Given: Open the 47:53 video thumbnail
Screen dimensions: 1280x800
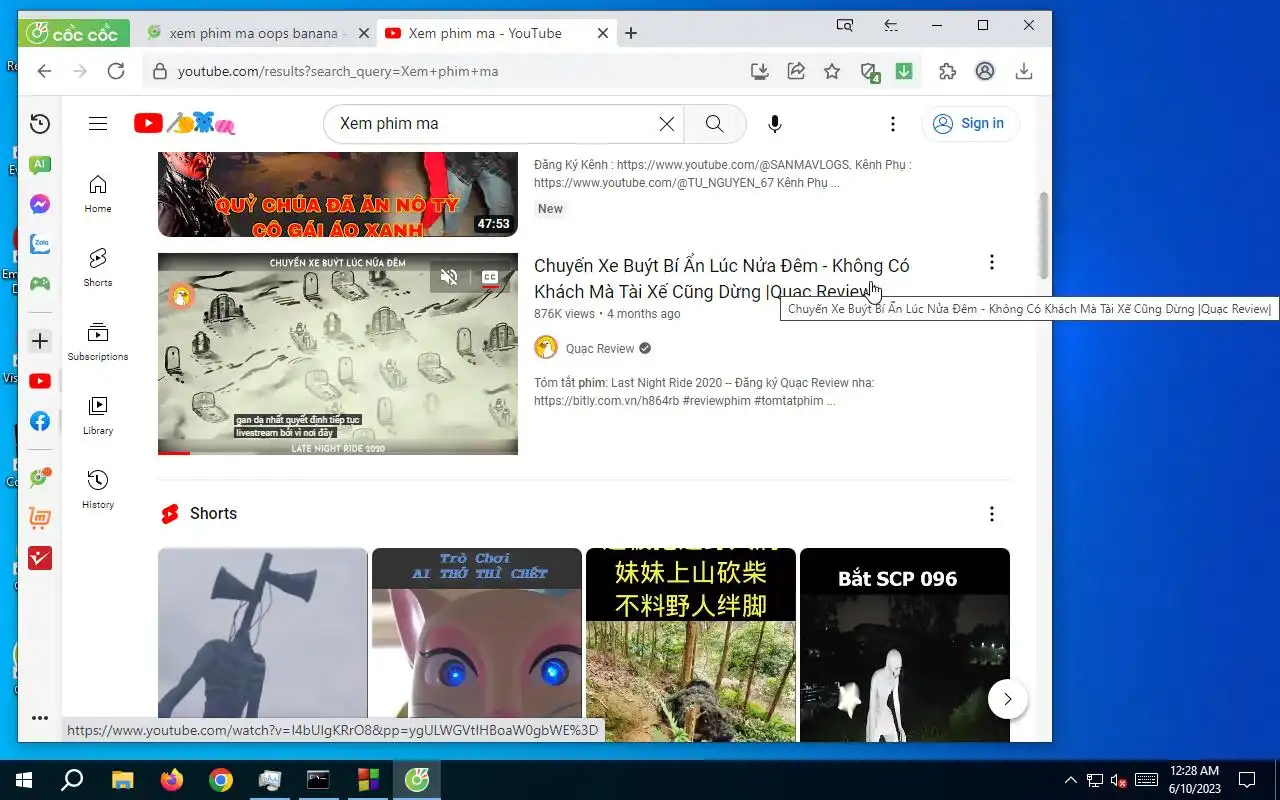Looking at the screenshot, I should point(338,194).
